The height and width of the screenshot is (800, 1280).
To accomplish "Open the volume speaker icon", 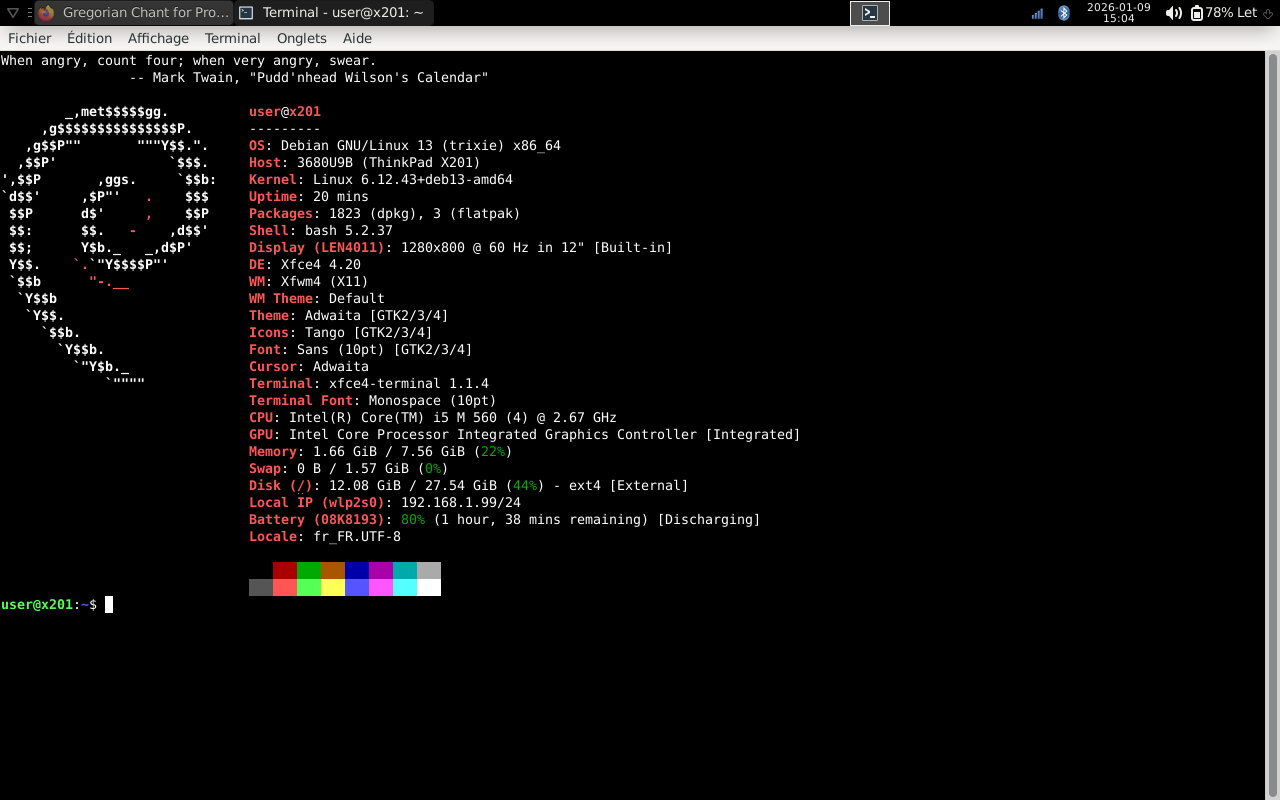I will coord(1173,13).
